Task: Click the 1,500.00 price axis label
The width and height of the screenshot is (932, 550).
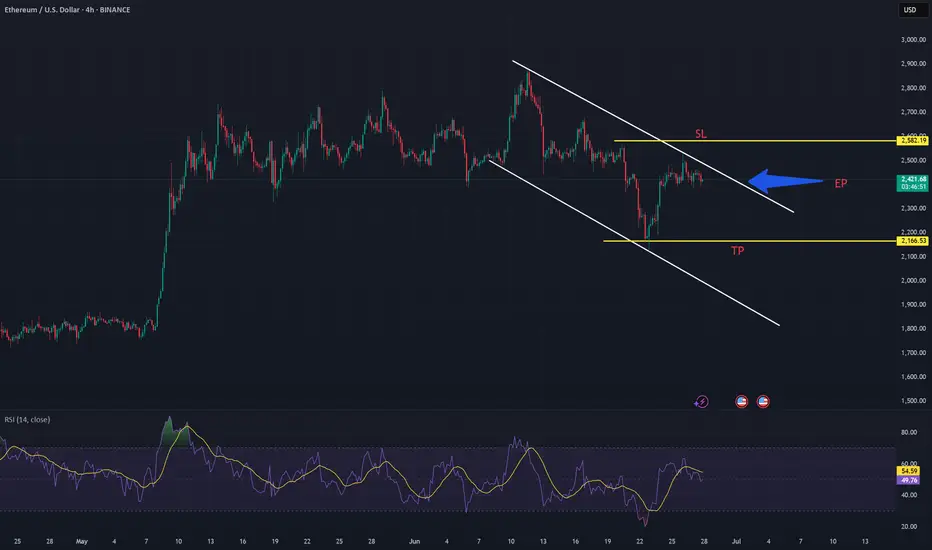Action: pyautogui.click(x=914, y=401)
